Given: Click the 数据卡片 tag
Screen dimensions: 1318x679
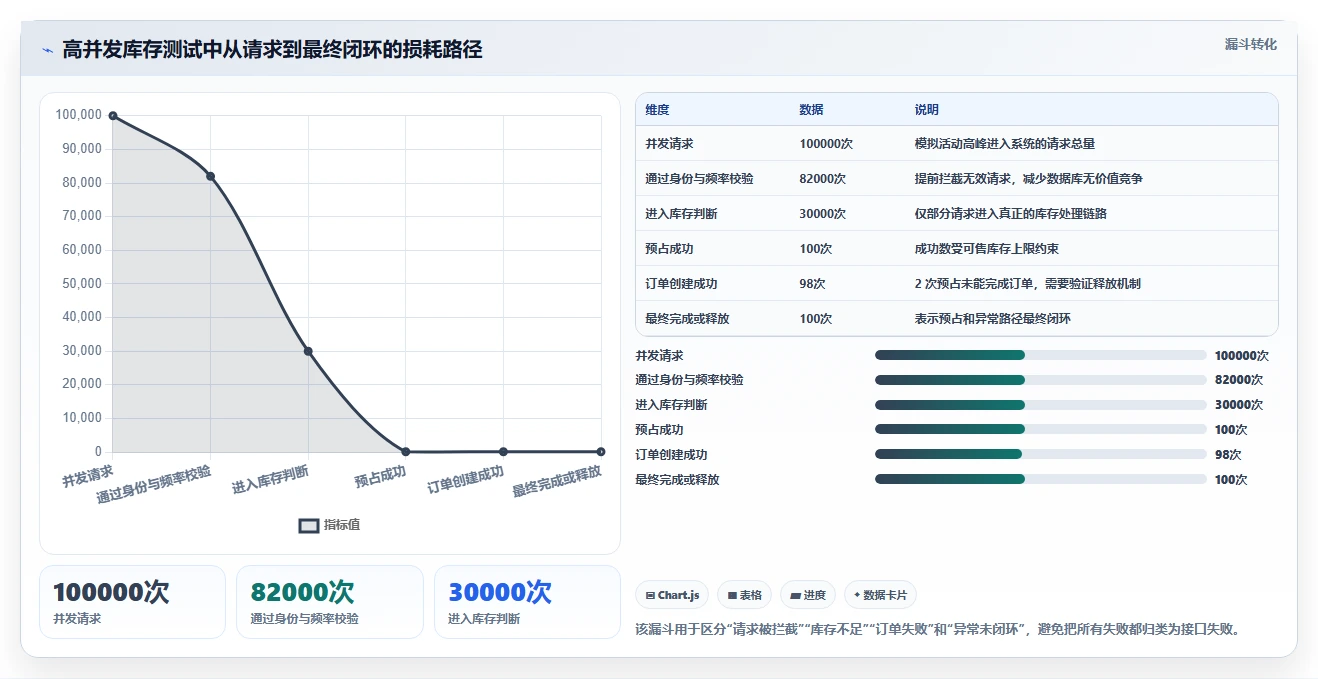Looking at the screenshot, I should [x=880, y=595].
